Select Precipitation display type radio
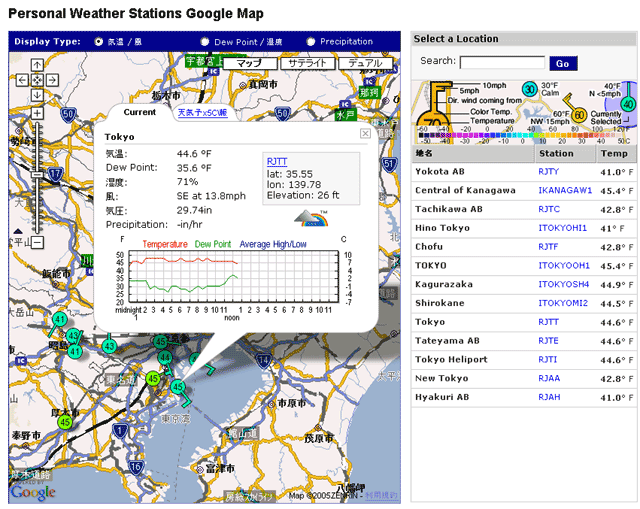Viewport: 640px width, 509px height. click(x=311, y=42)
